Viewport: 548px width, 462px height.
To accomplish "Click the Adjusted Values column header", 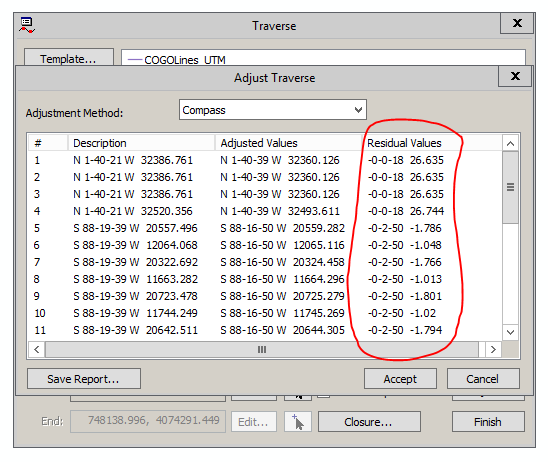I will (288, 143).
